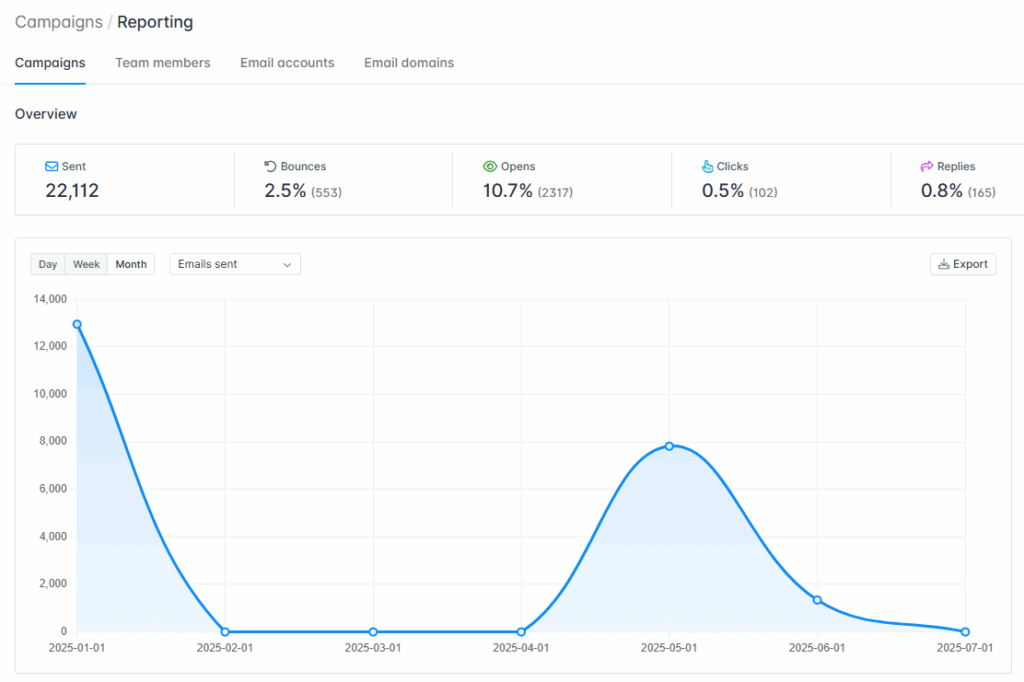Enable the Week view option
This screenshot has width=1024, height=682.
tap(86, 264)
